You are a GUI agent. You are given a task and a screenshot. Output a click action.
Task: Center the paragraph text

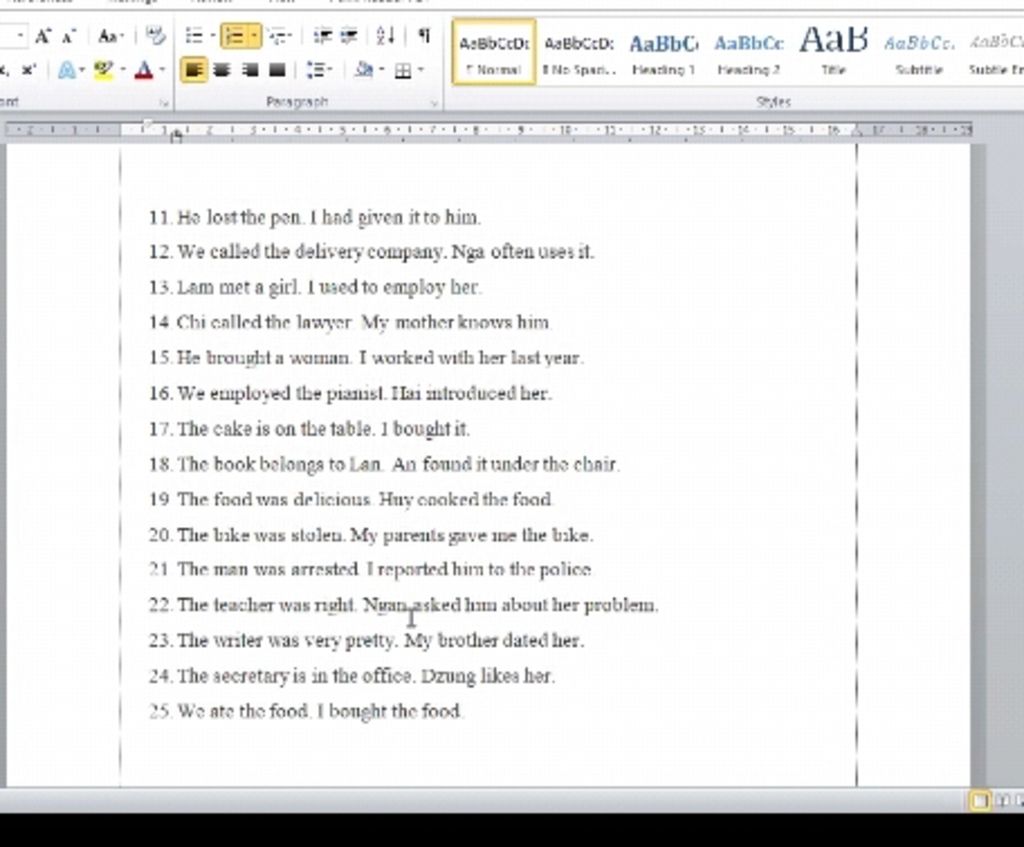[x=222, y=69]
